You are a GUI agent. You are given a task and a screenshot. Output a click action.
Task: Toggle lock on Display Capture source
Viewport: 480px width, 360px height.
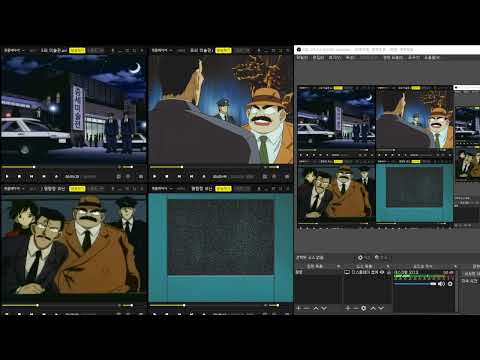coord(389,273)
